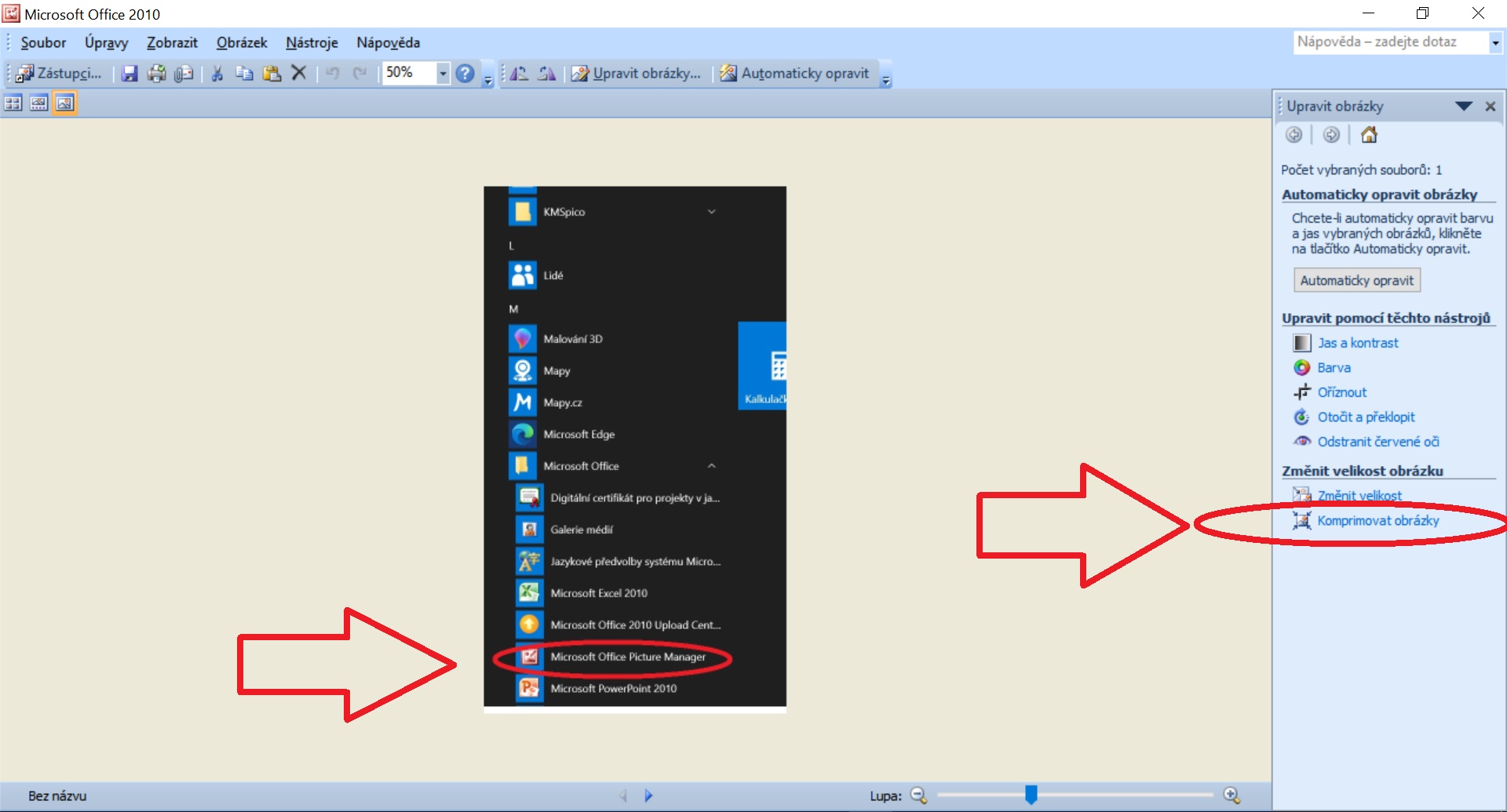The width and height of the screenshot is (1507, 812).
Task: Click the zoom in magnifier icon
Action: click(1232, 796)
